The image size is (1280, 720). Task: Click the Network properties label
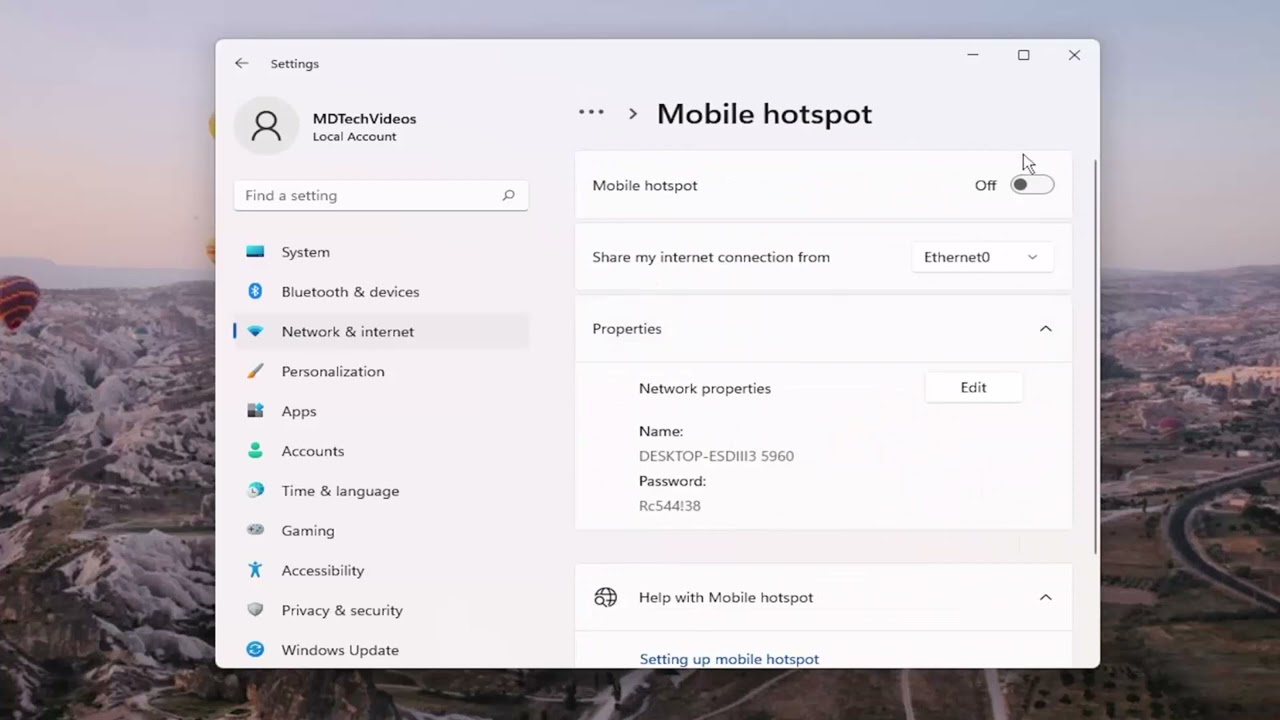[705, 388]
